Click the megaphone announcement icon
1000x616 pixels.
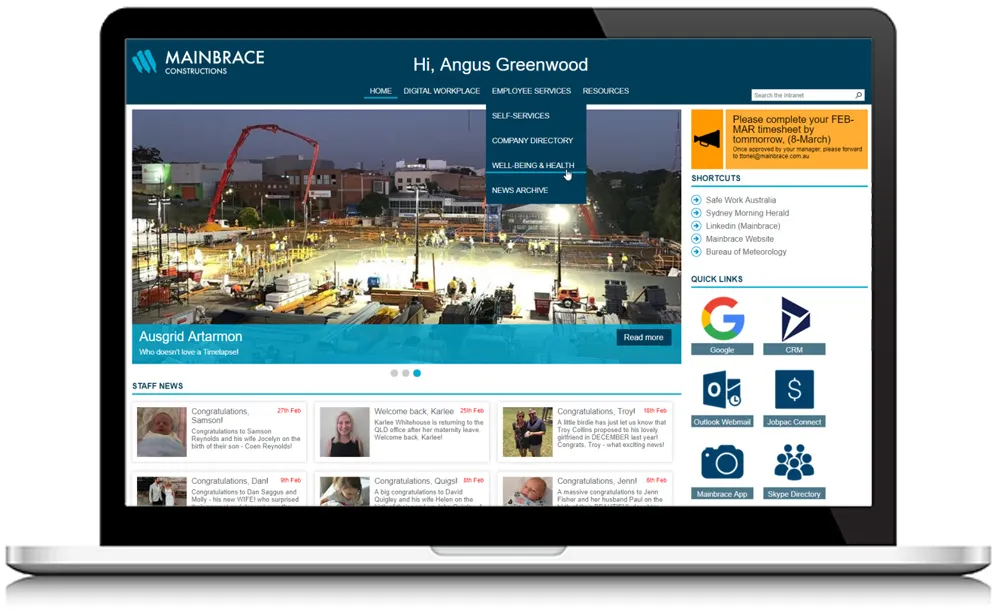pyautogui.click(x=707, y=139)
